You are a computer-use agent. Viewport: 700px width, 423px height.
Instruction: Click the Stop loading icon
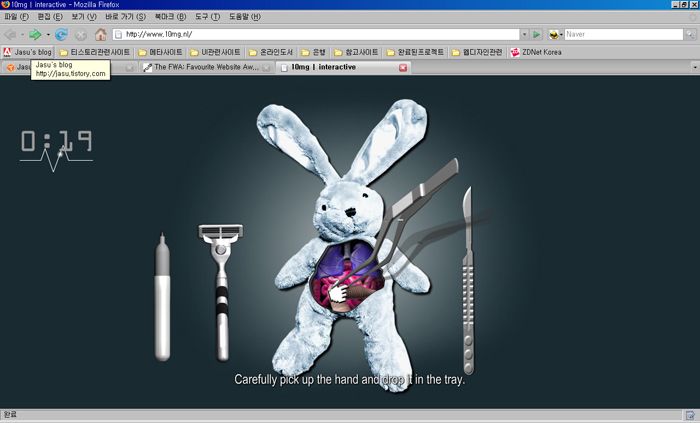click(81, 35)
